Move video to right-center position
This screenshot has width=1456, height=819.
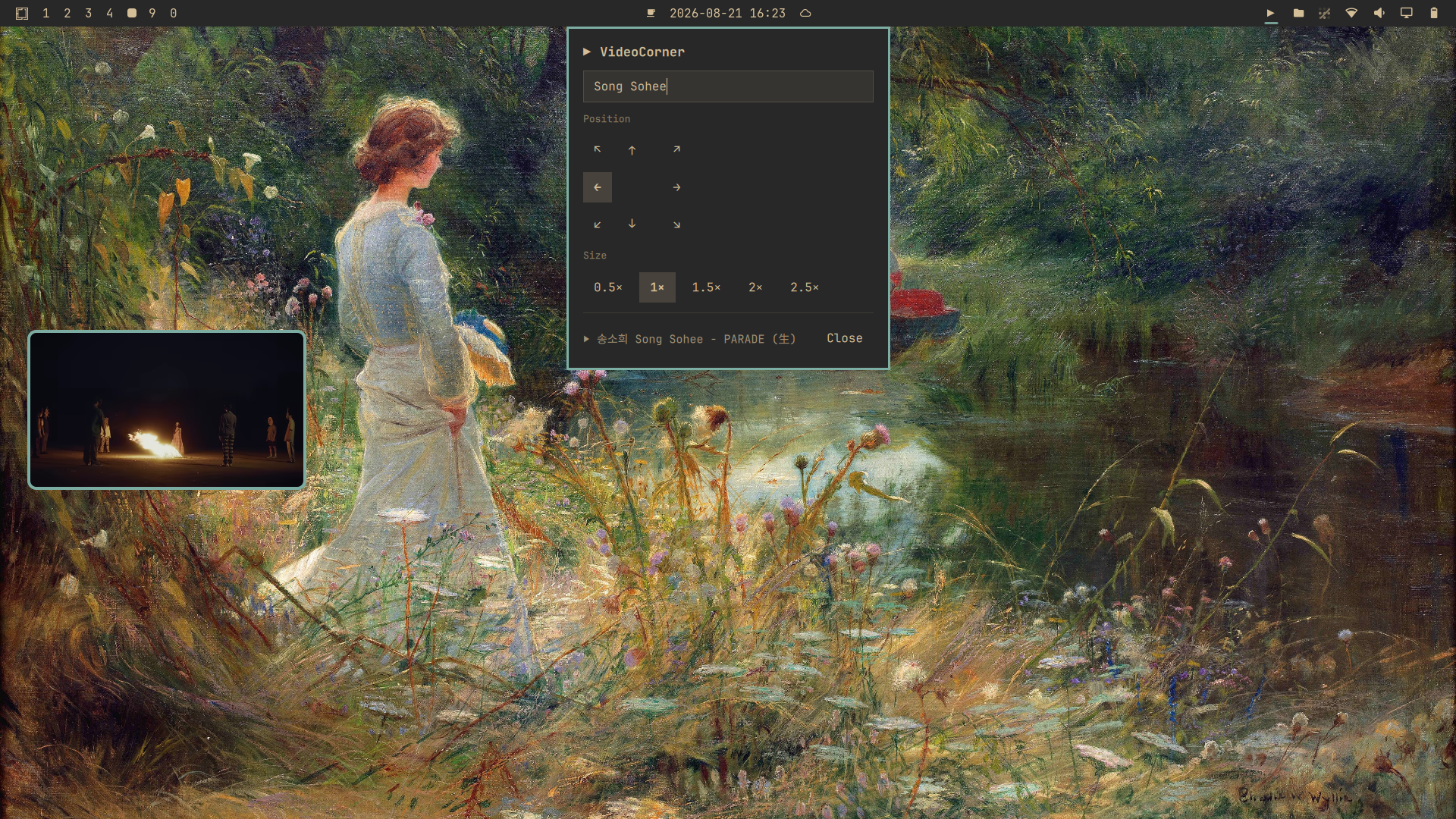point(676,187)
